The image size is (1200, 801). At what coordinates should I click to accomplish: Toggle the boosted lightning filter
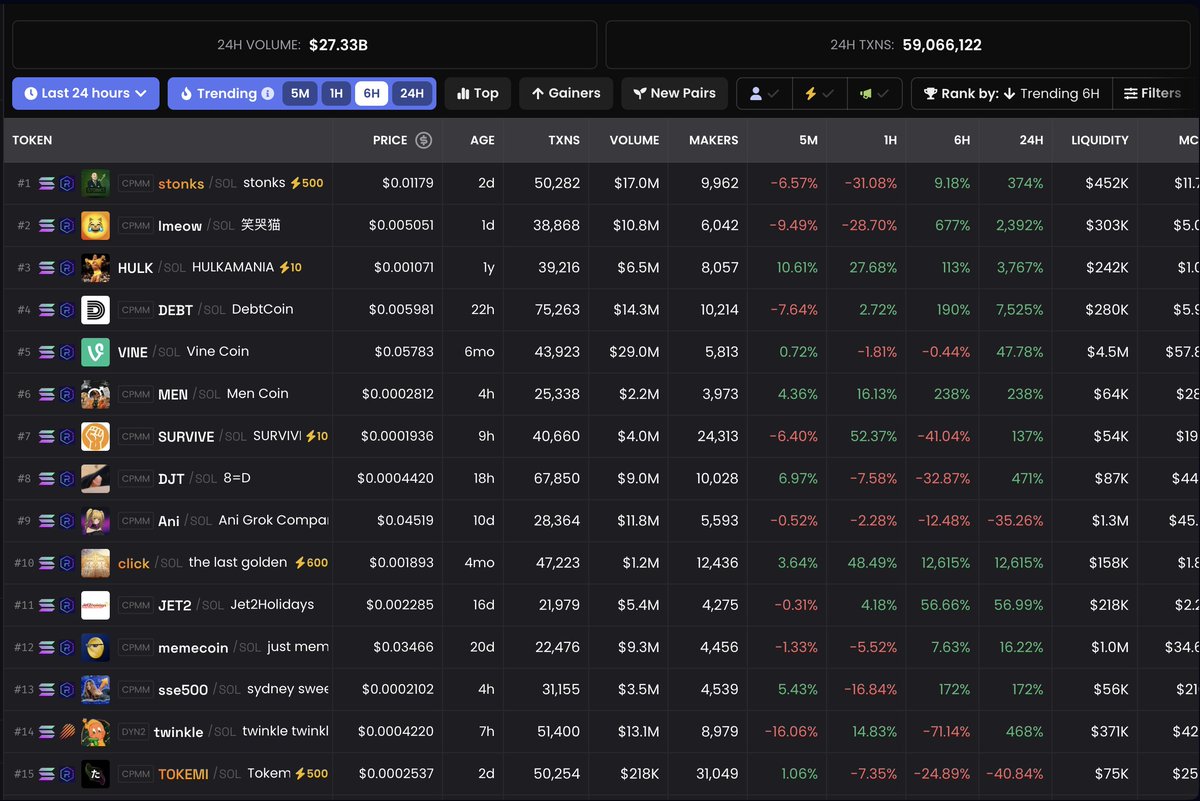pyautogui.click(x=820, y=93)
